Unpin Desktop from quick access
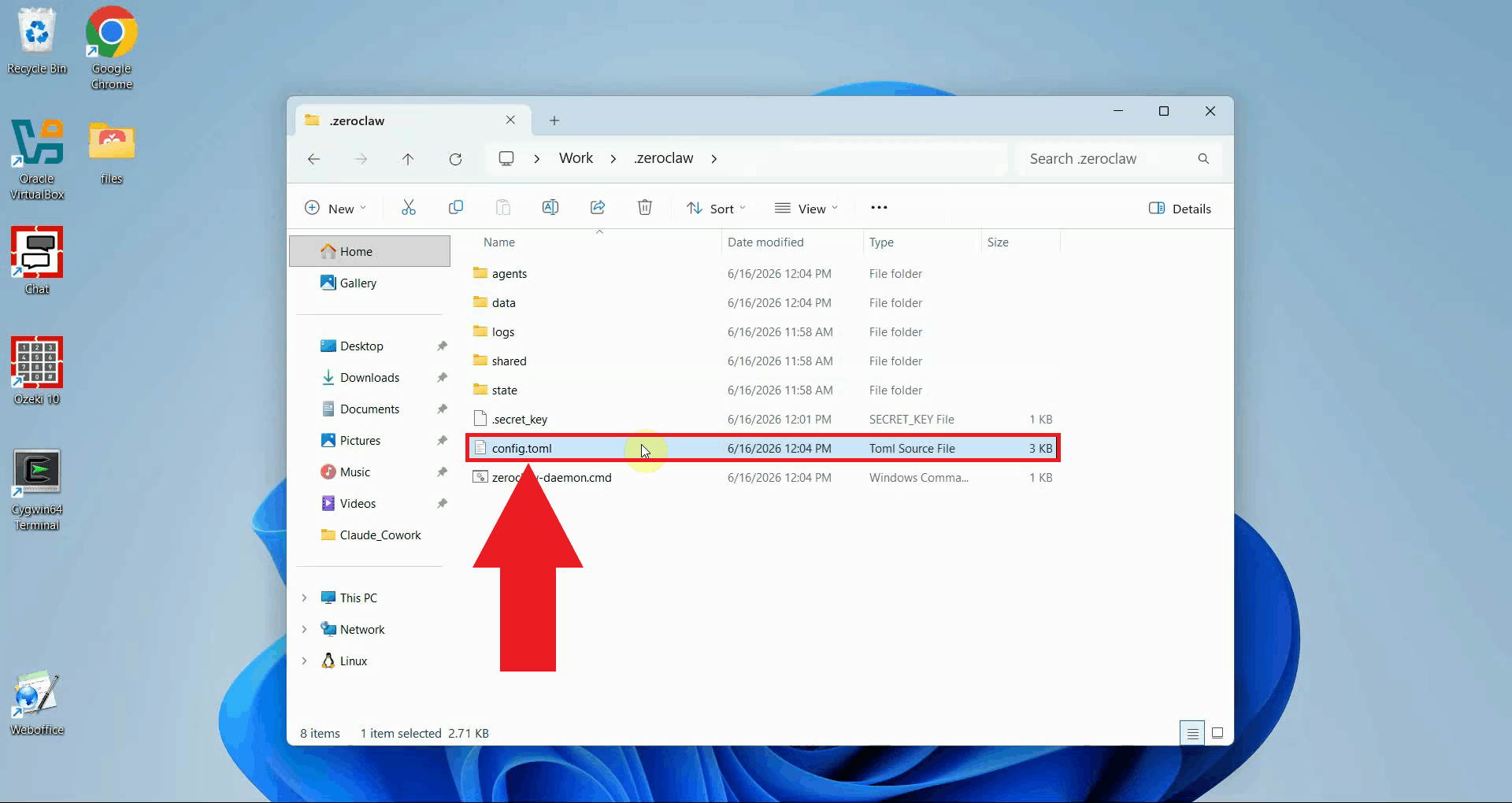 [x=443, y=346]
